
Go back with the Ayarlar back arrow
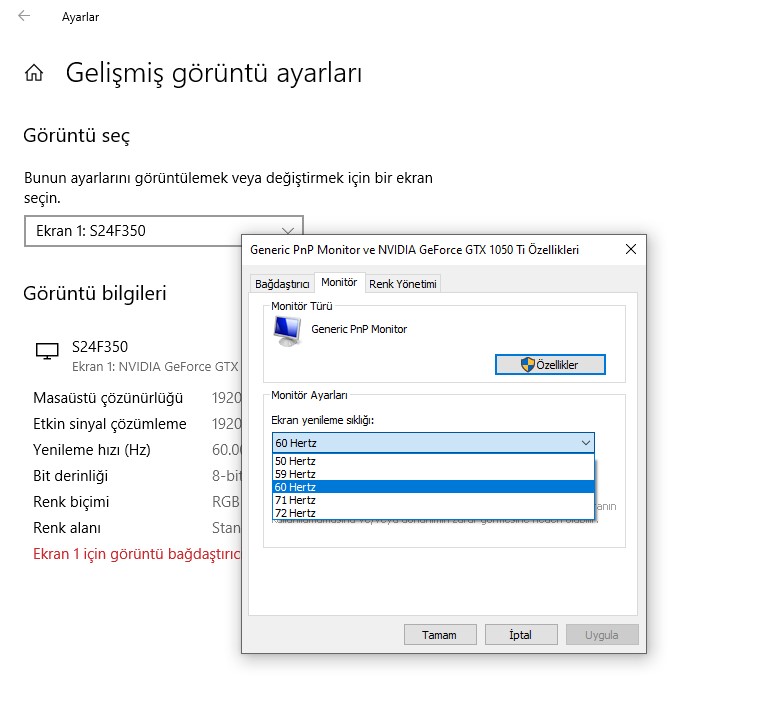24,16
